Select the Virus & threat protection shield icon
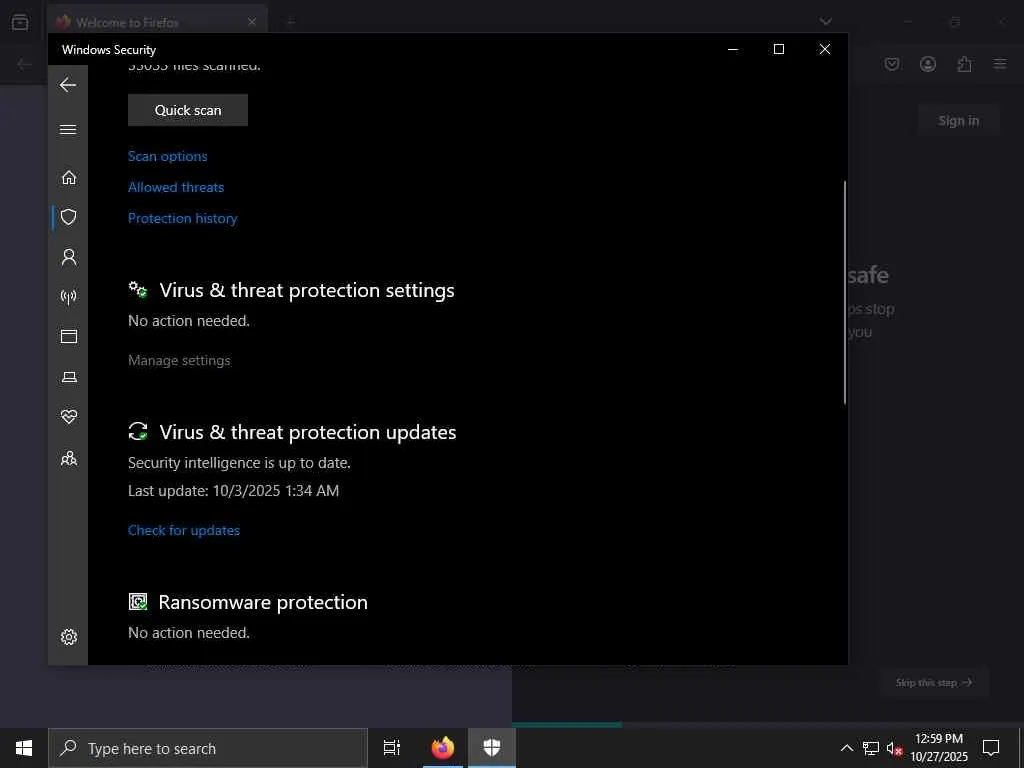 click(x=69, y=217)
